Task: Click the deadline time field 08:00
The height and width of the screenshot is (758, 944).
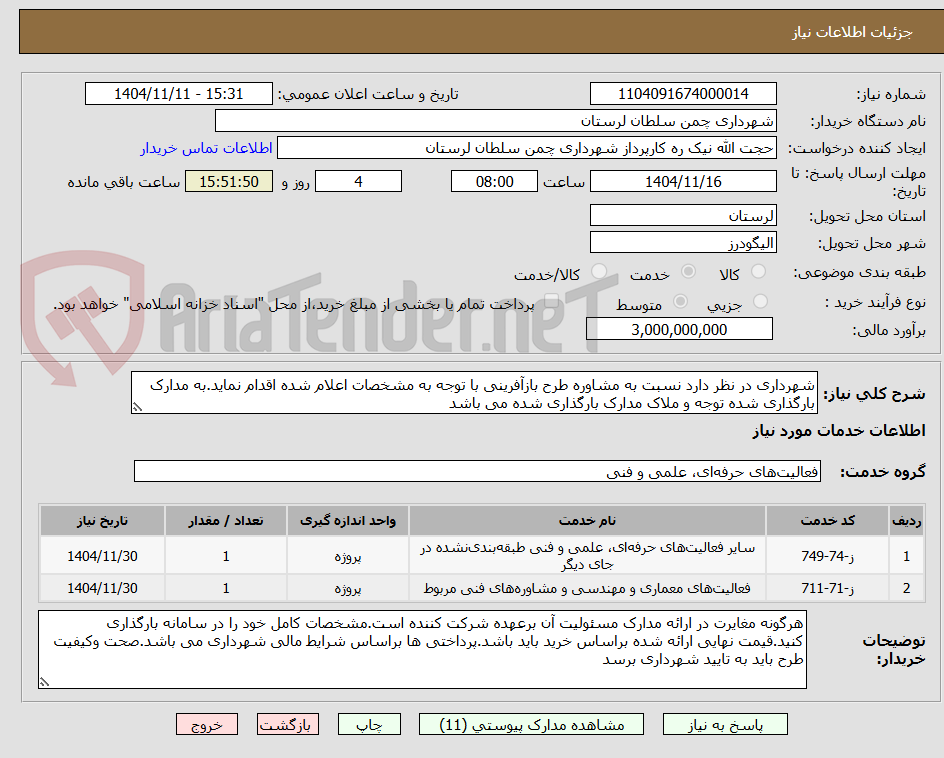Action: coord(494,181)
